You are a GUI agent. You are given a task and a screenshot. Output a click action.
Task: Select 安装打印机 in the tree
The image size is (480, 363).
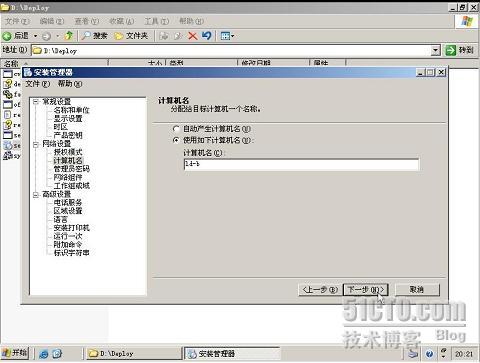pyautogui.click(x=72, y=228)
